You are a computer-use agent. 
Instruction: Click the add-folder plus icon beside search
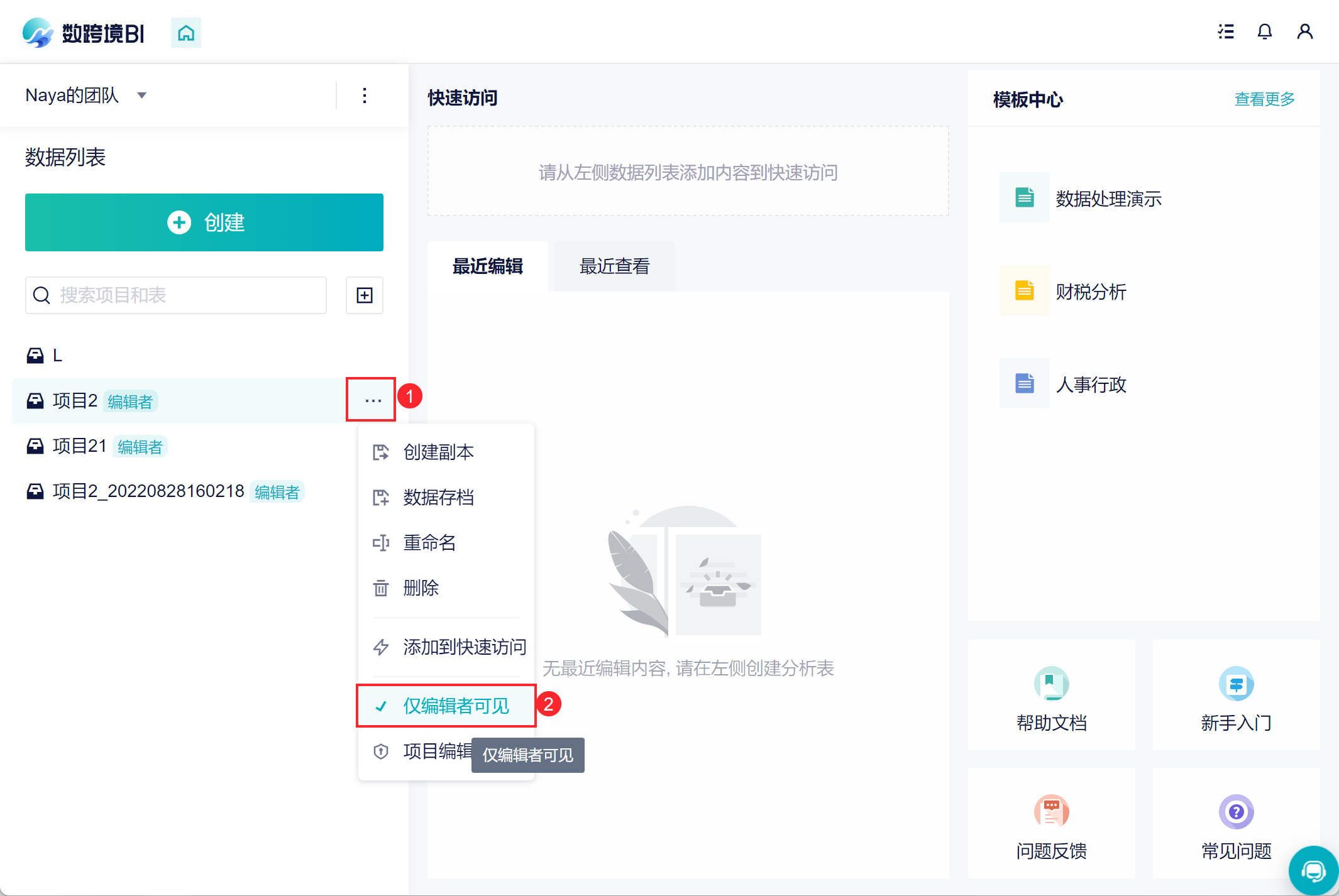[x=365, y=295]
